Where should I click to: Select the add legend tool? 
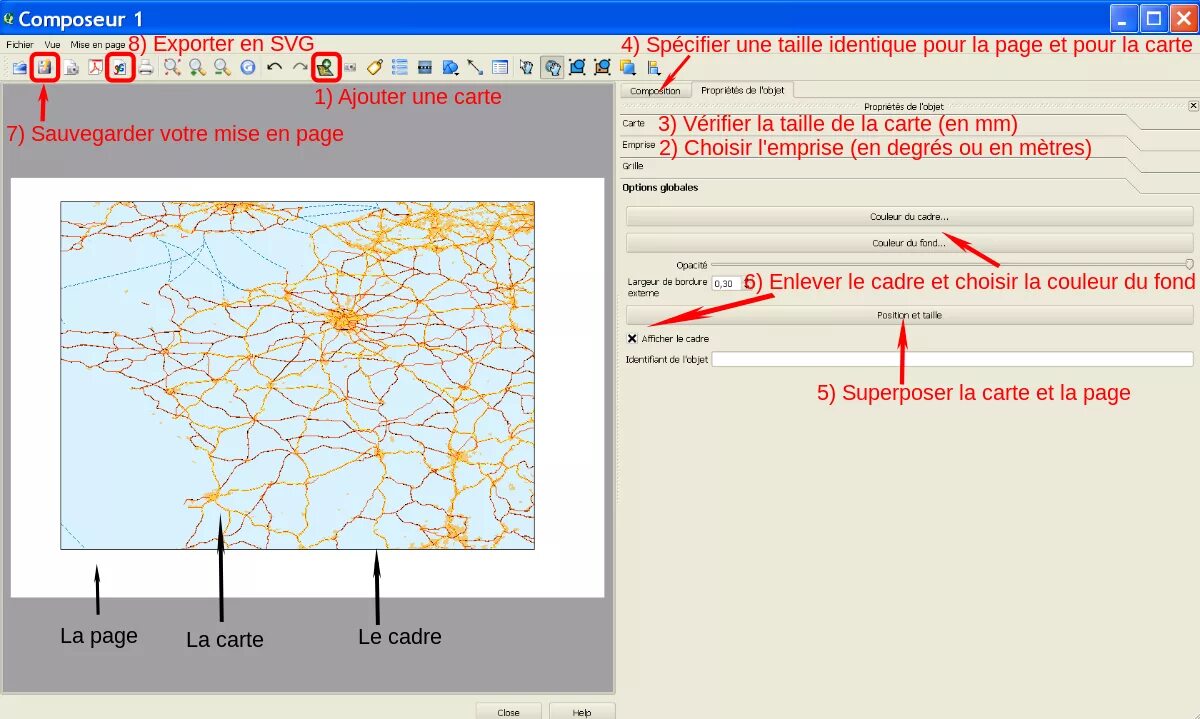coord(400,68)
